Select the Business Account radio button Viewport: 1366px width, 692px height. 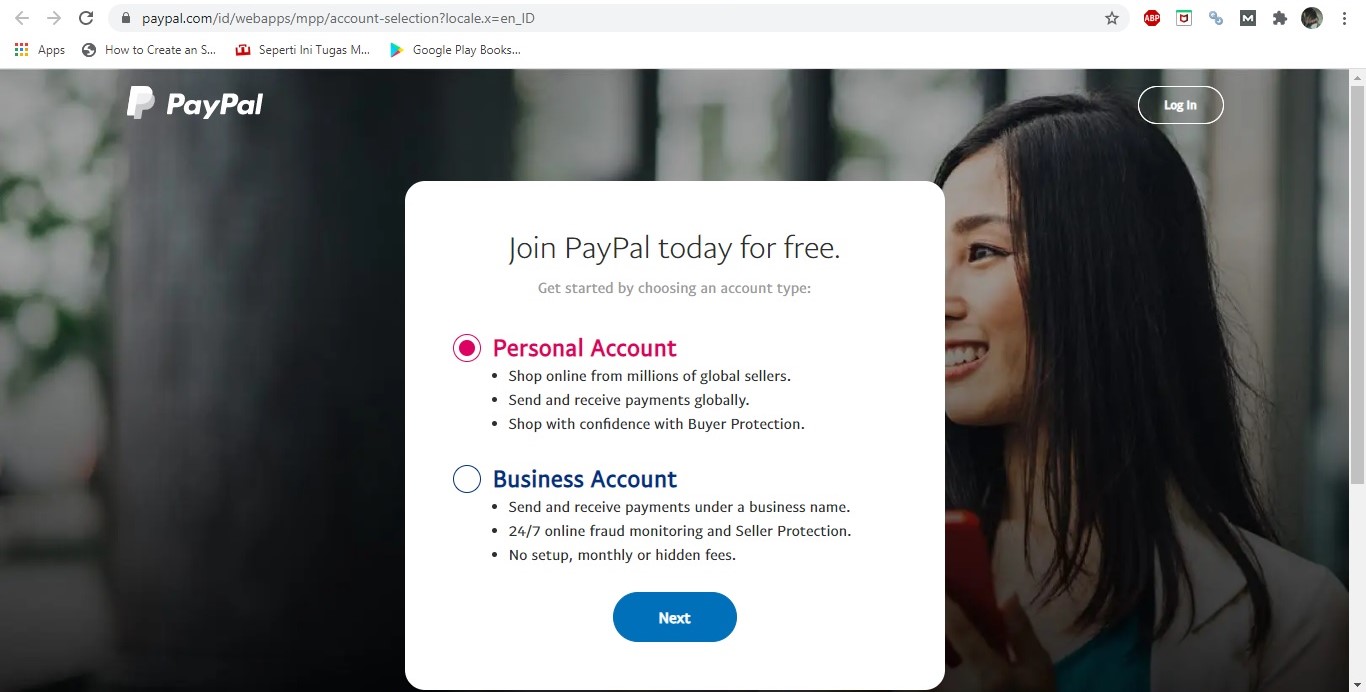(x=467, y=479)
